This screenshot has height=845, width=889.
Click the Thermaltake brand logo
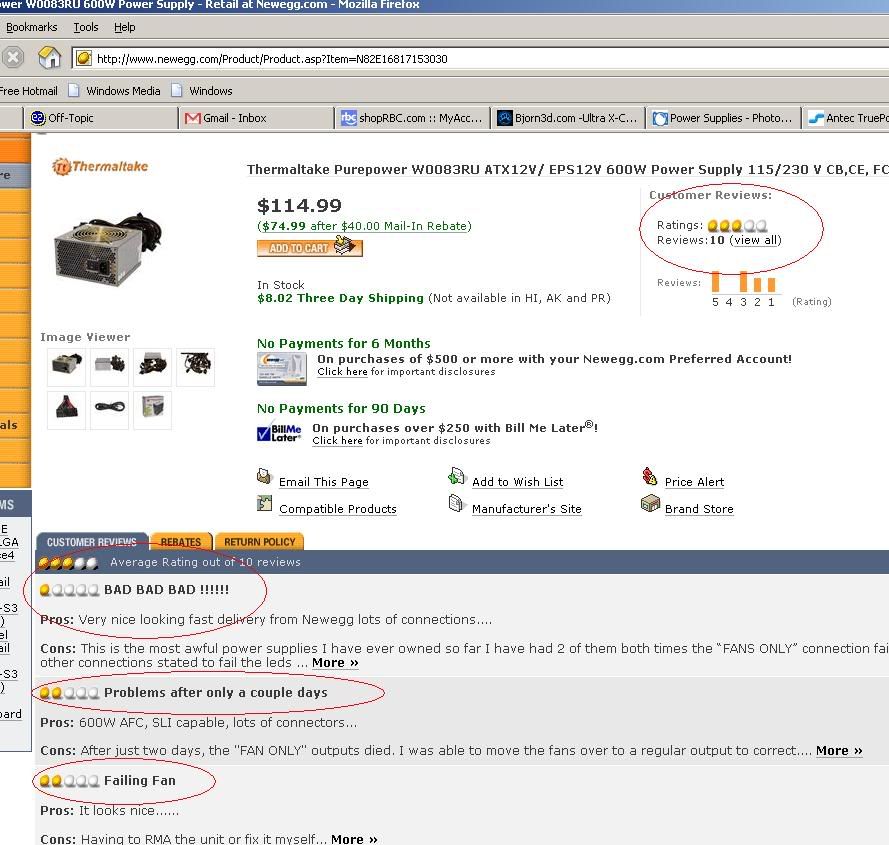(x=100, y=166)
